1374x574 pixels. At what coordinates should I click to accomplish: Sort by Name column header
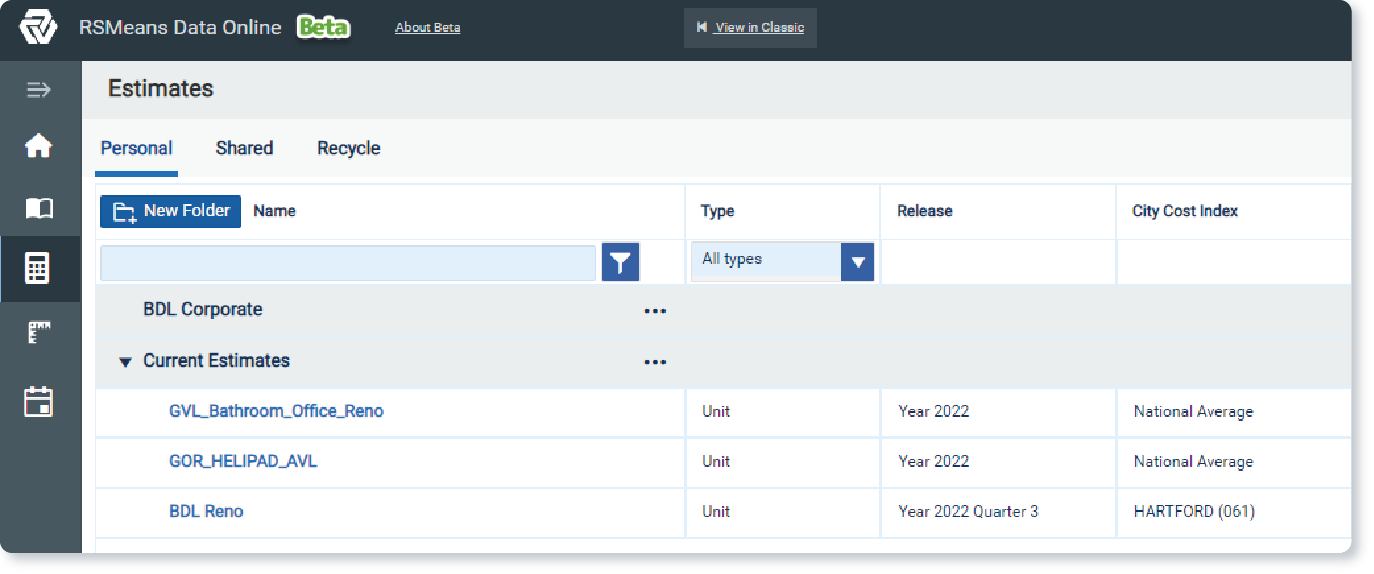pyautogui.click(x=274, y=211)
